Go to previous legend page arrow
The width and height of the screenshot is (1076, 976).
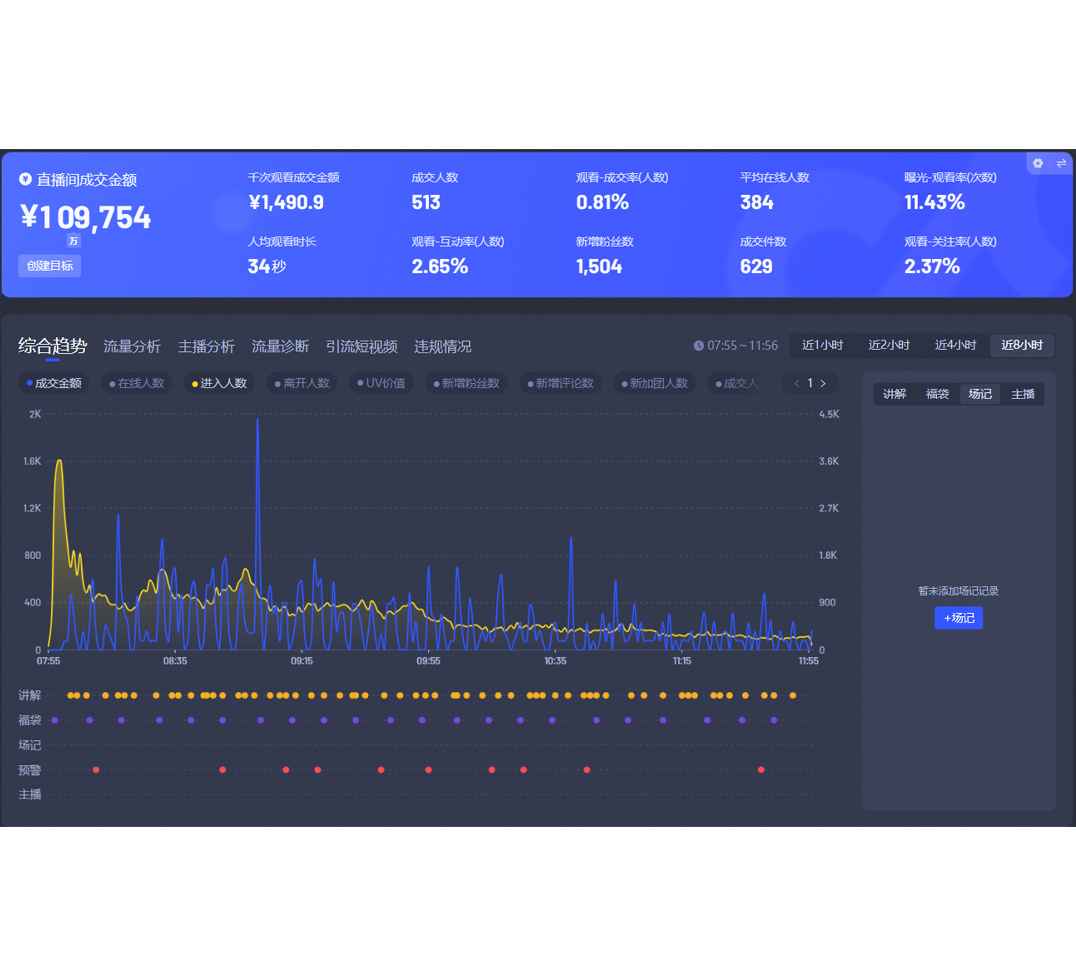coord(796,383)
